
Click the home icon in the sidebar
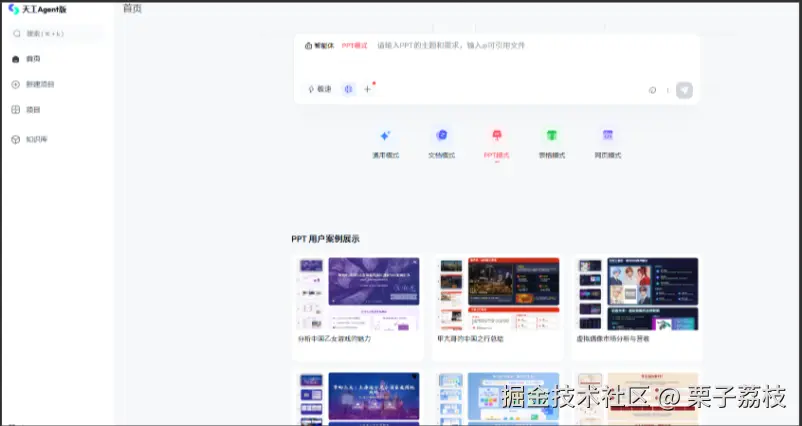tap(15, 59)
